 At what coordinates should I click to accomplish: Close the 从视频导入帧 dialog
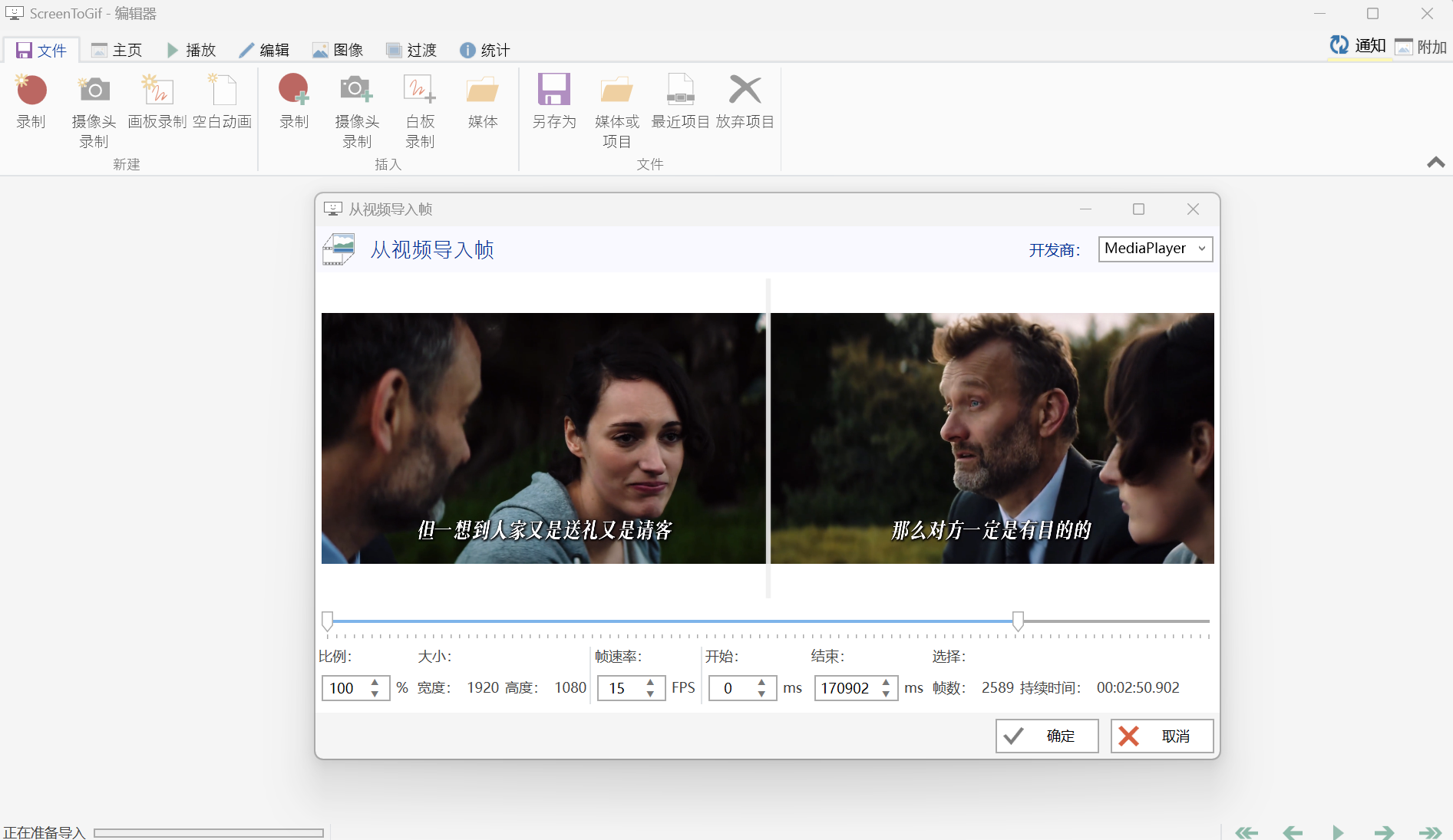click(1193, 209)
